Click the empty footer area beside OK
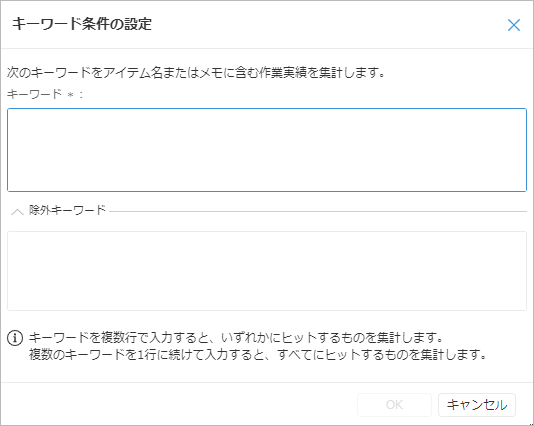Screen dimensions: 534x426 coord(179,405)
